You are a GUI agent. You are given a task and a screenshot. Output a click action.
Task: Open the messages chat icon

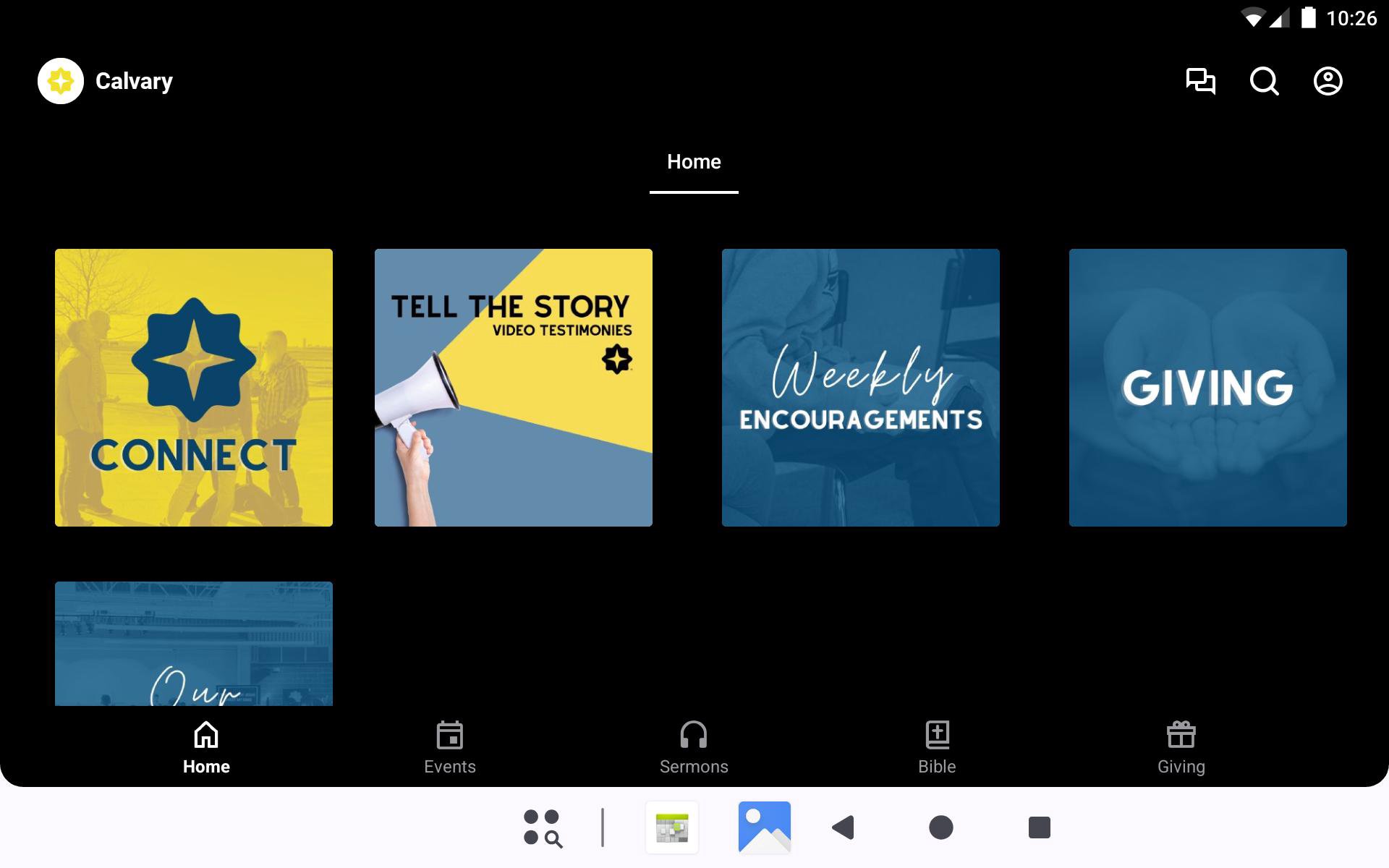(x=1200, y=81)
